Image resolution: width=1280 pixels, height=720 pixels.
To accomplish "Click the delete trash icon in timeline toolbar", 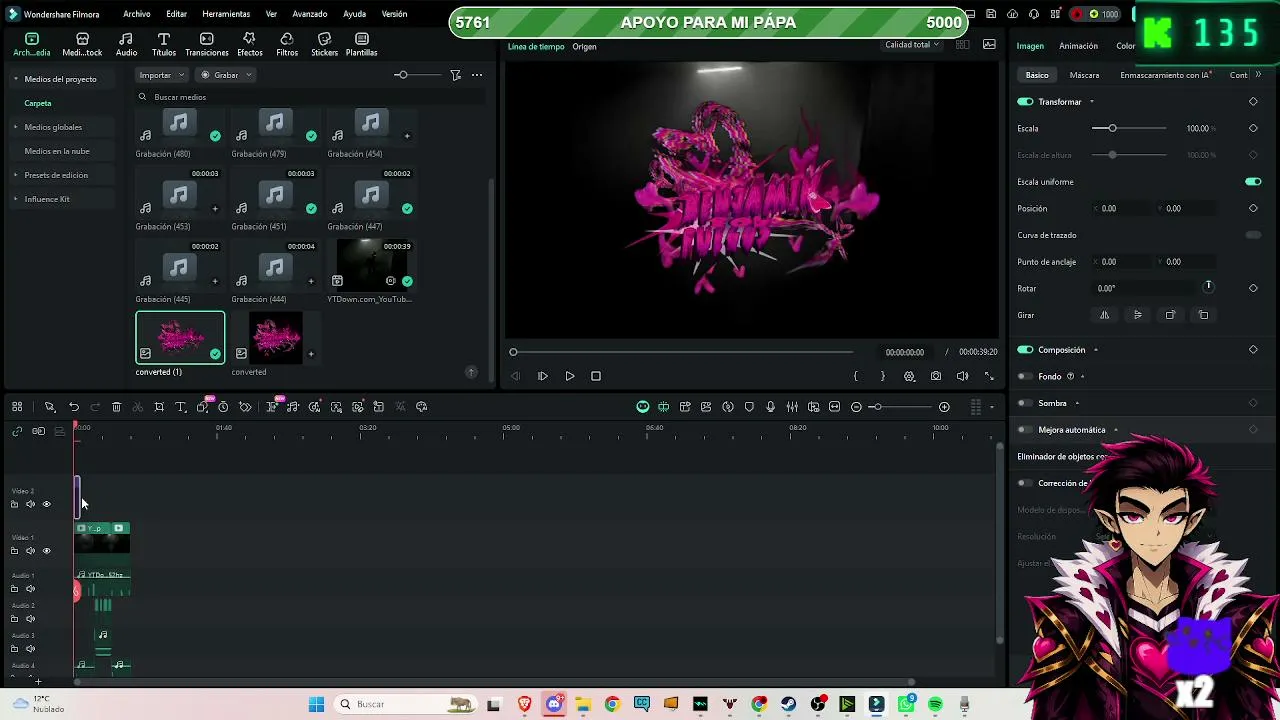I will (116, 407).
